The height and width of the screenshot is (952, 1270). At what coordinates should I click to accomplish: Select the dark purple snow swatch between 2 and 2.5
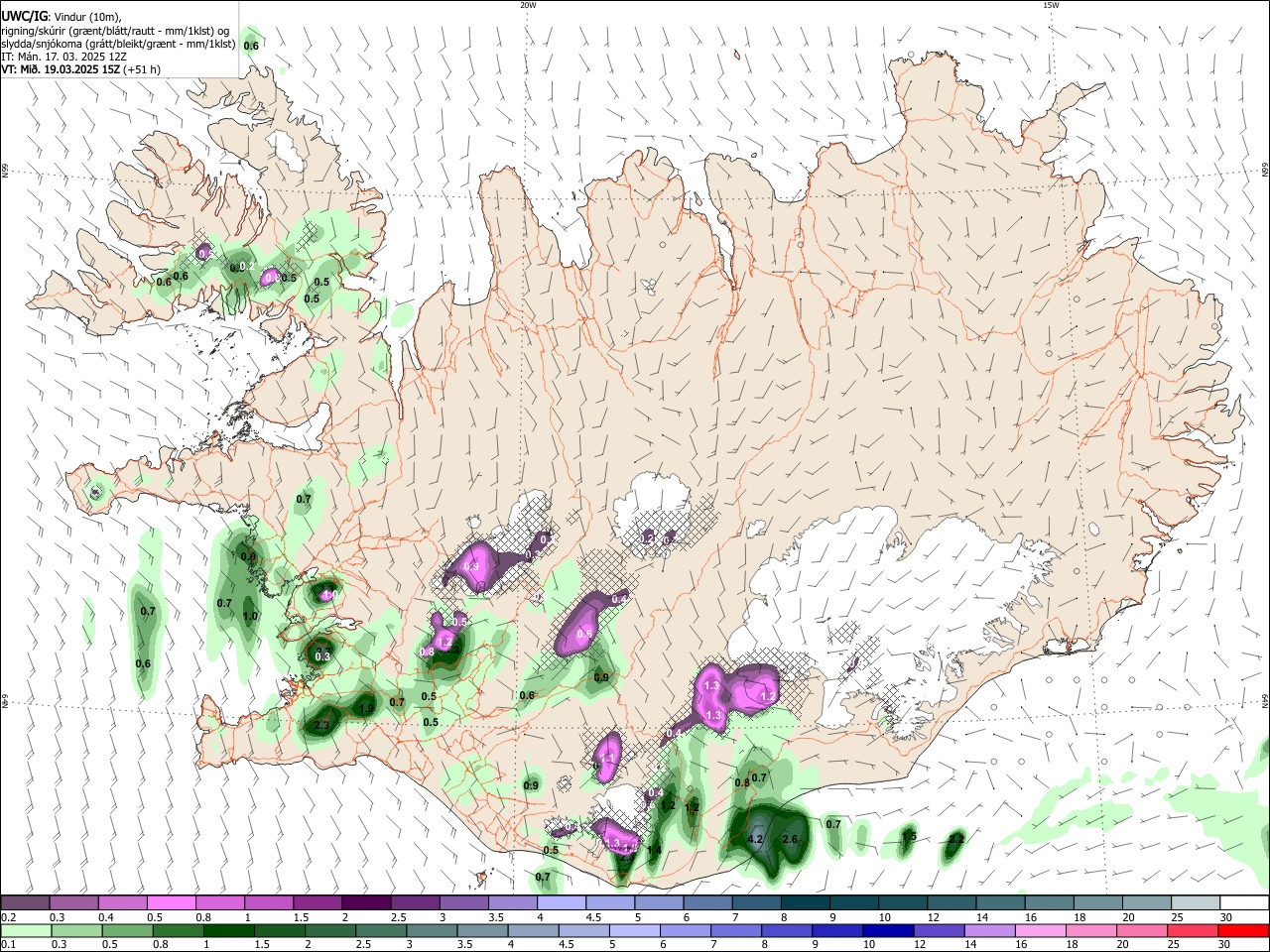365,902
